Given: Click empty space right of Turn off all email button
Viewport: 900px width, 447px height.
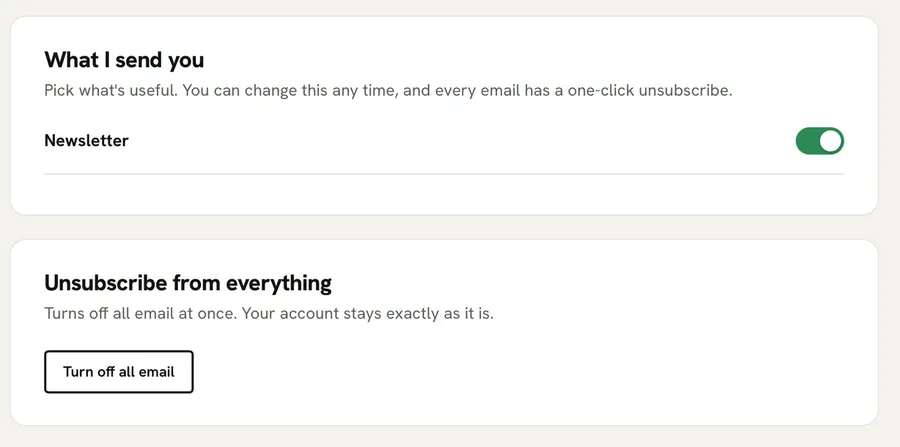Looking at the screenshot, I should 517,372.
